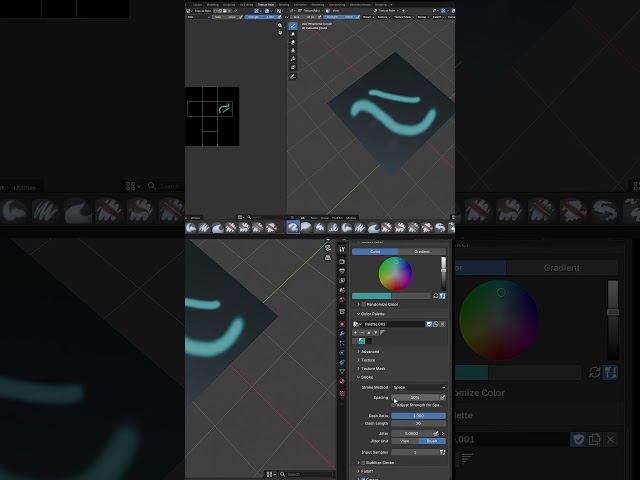Click the teal swatch in the palette
This screenshot has width=640, height=480.
[x=362, y=341]
